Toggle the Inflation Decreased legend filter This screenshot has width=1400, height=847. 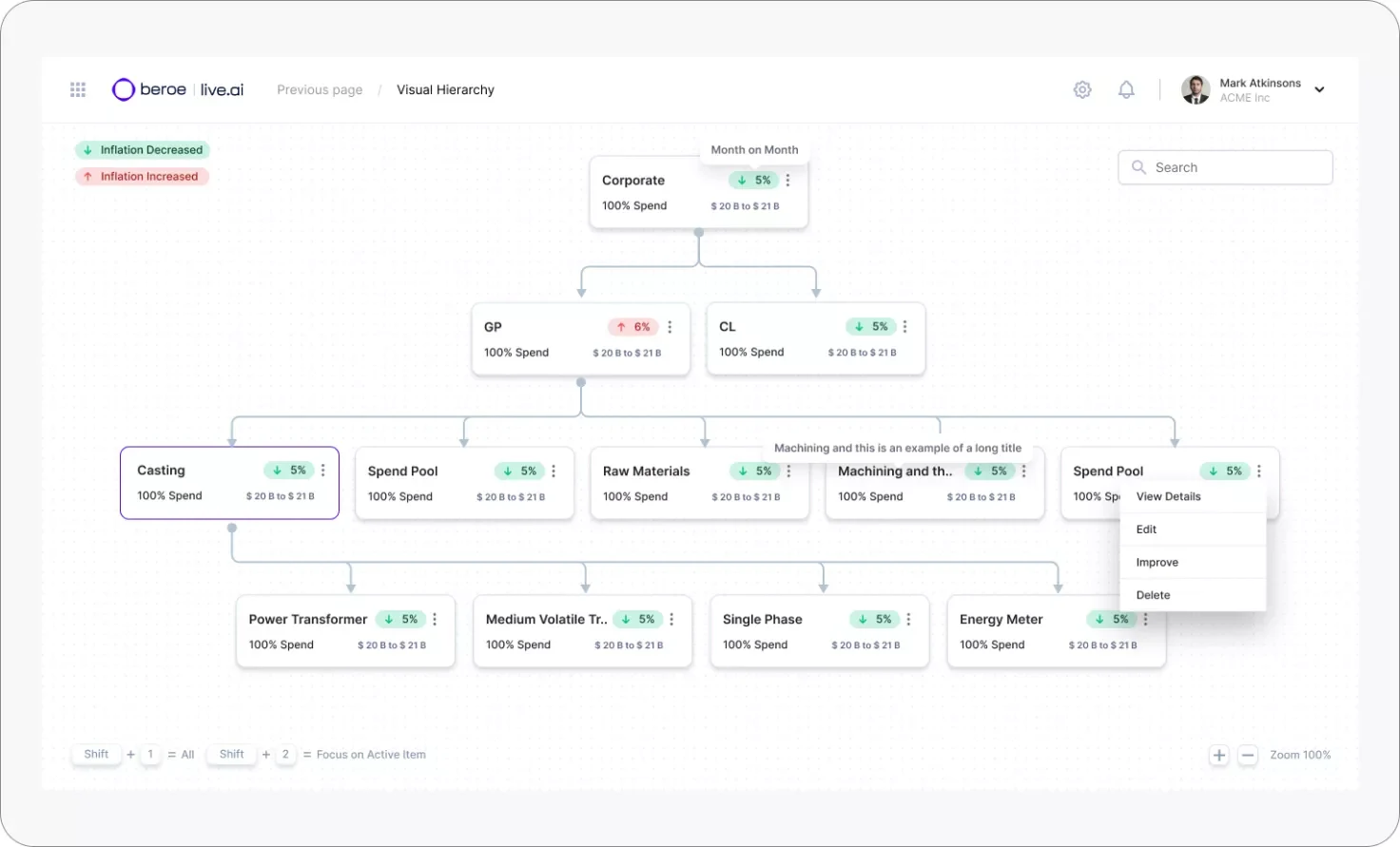pos(143,150)
